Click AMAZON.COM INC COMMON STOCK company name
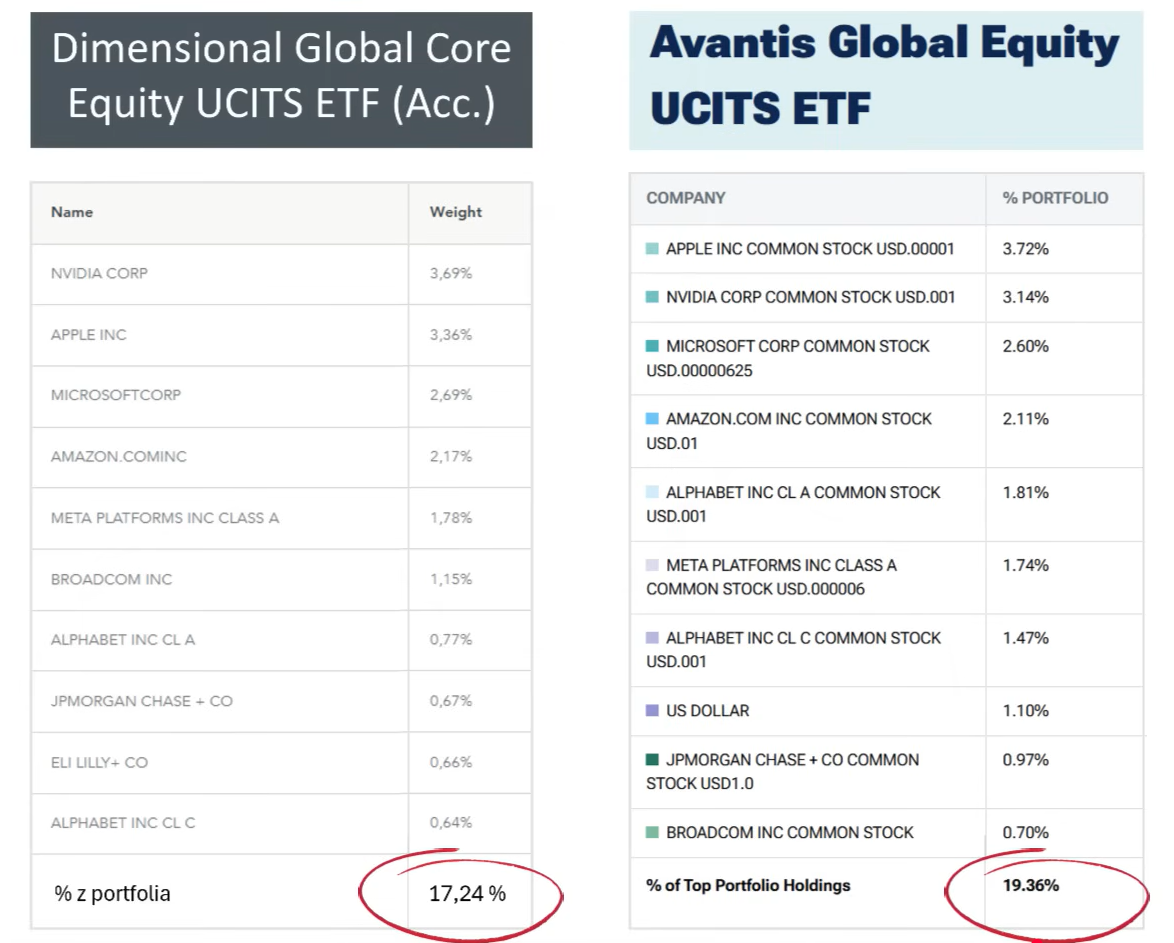The height and width of the screenshot is (943, 1174). click(789, 431)
